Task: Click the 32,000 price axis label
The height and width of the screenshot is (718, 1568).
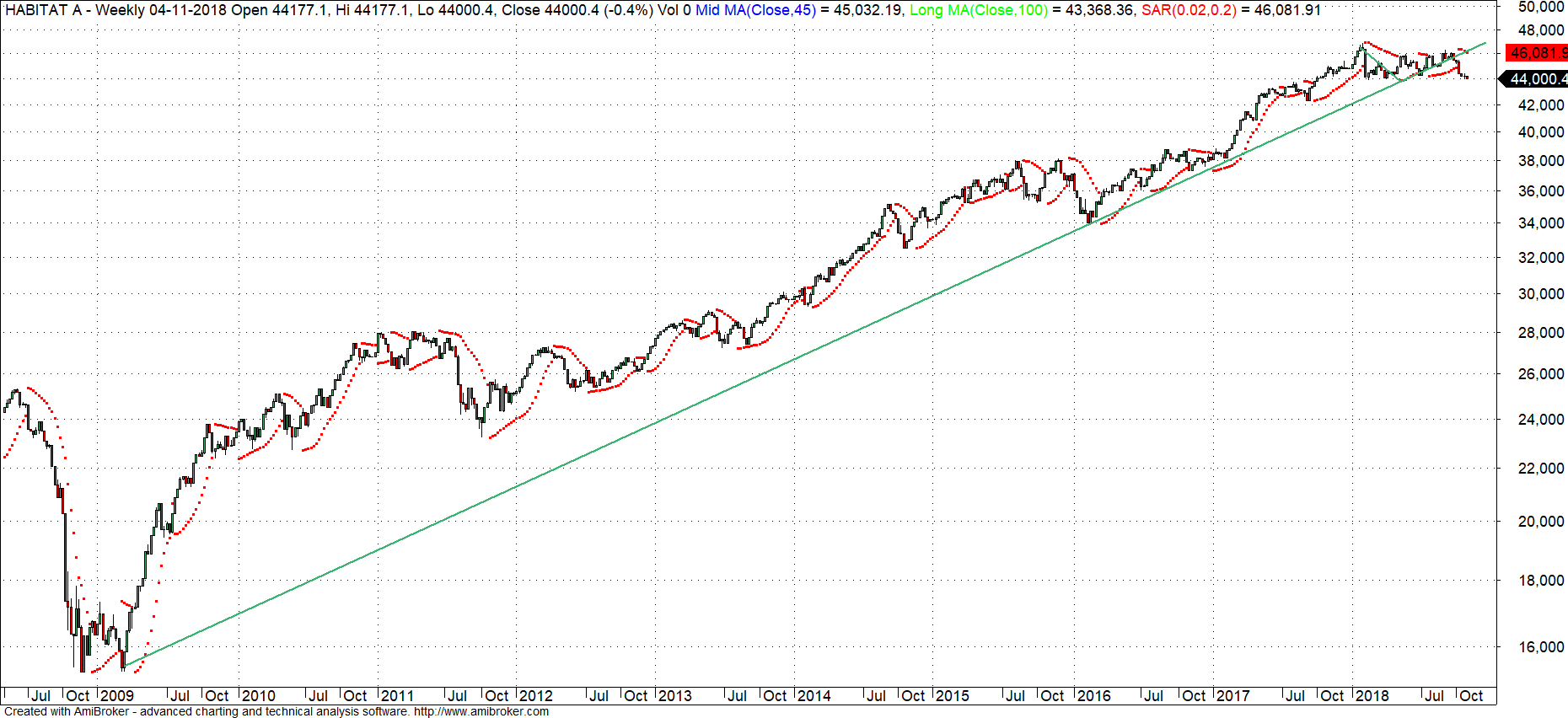Action: (x=1541, y=258)
